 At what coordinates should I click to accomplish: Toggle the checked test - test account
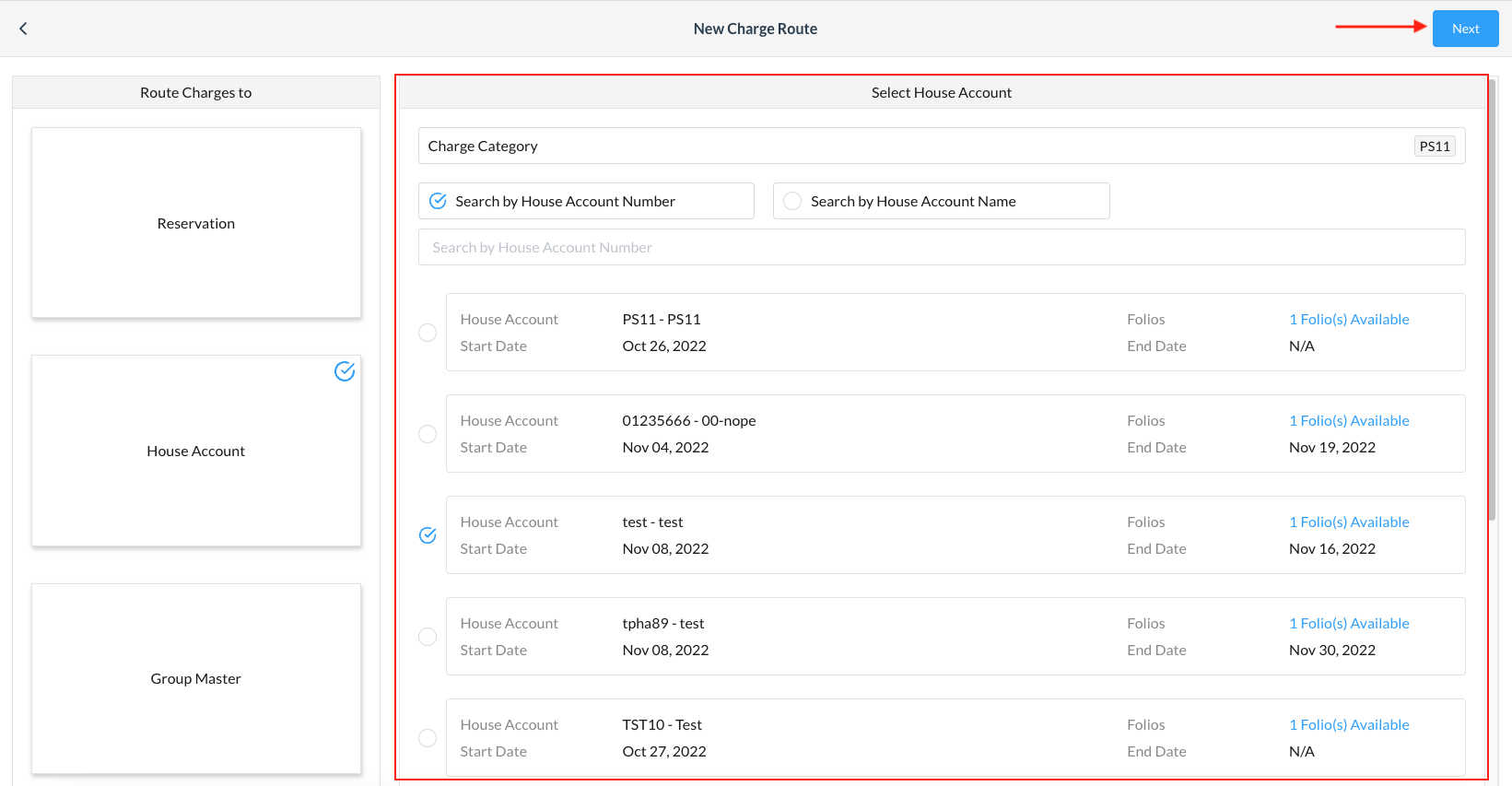428,535
